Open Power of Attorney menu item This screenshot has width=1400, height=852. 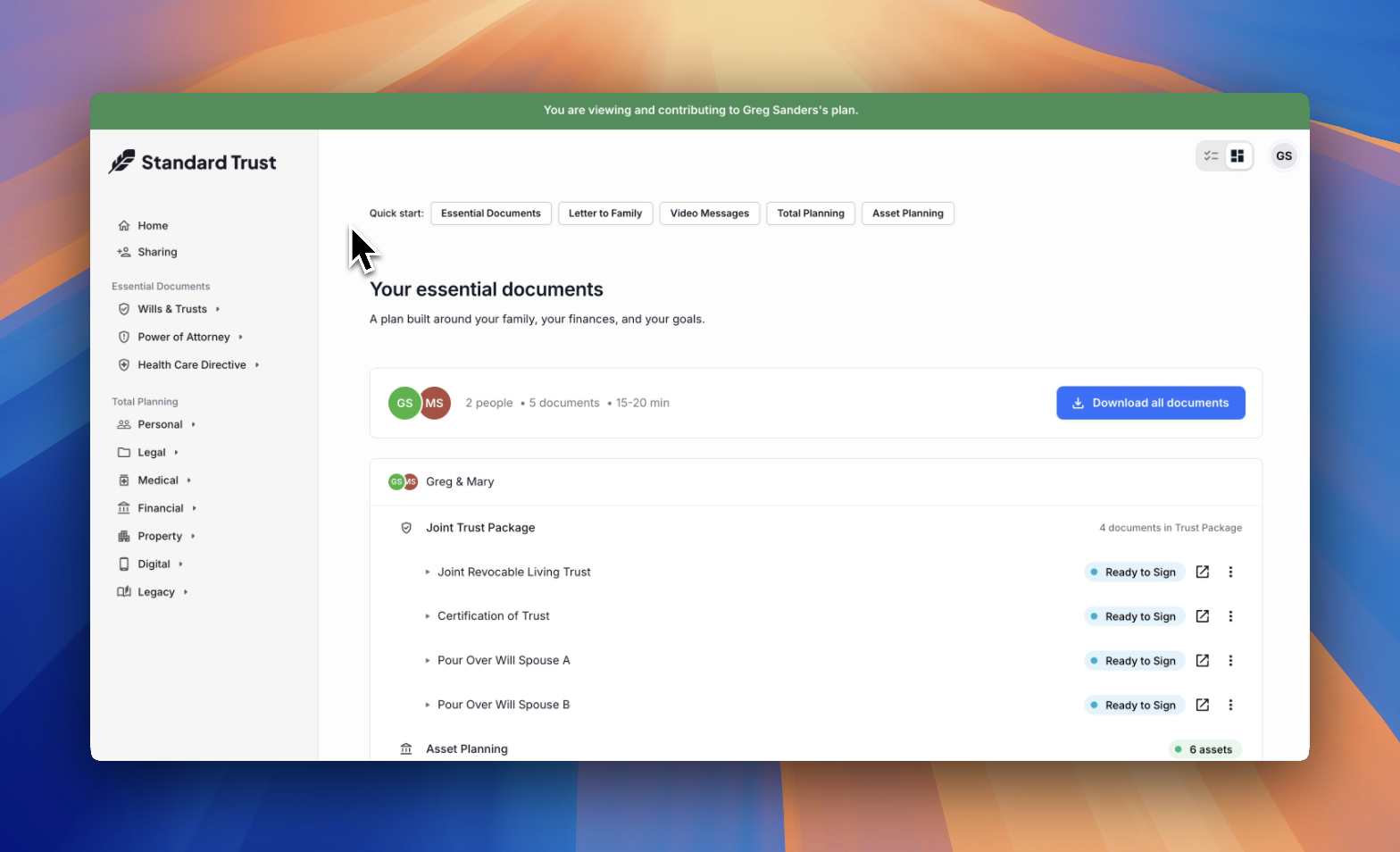coord(184,337)
